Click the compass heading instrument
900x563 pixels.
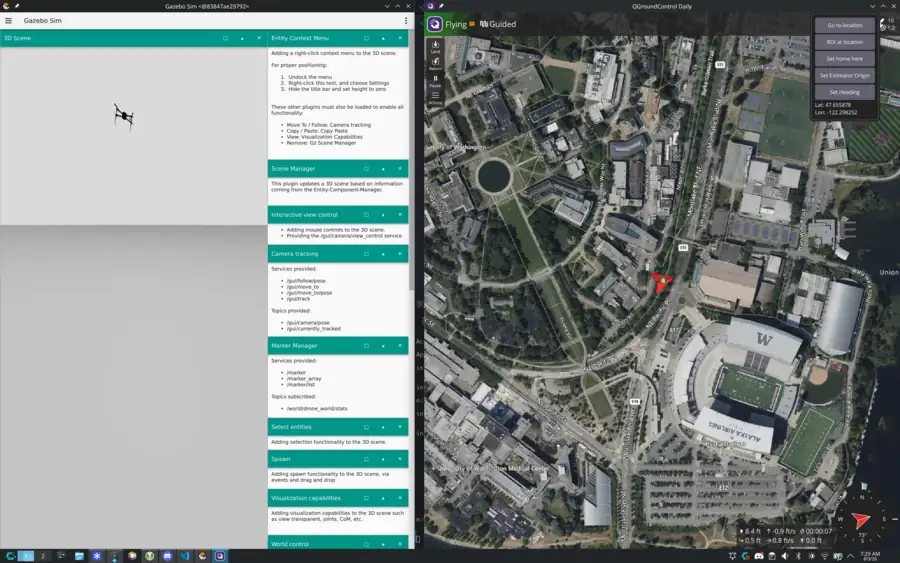coord(861,519)
